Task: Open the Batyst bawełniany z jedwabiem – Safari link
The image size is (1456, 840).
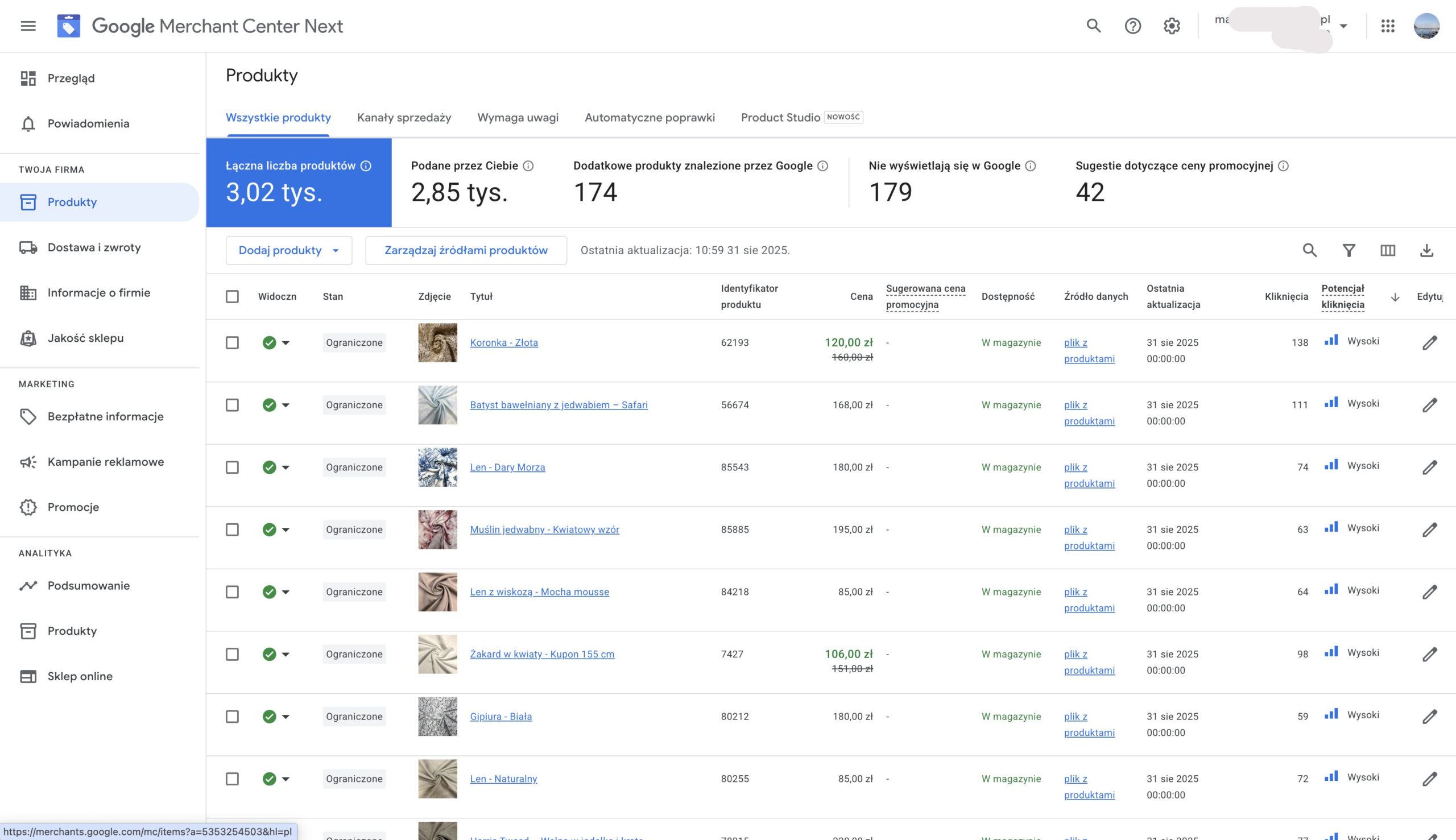Action: pyautogui.click(x=559, y=405)
